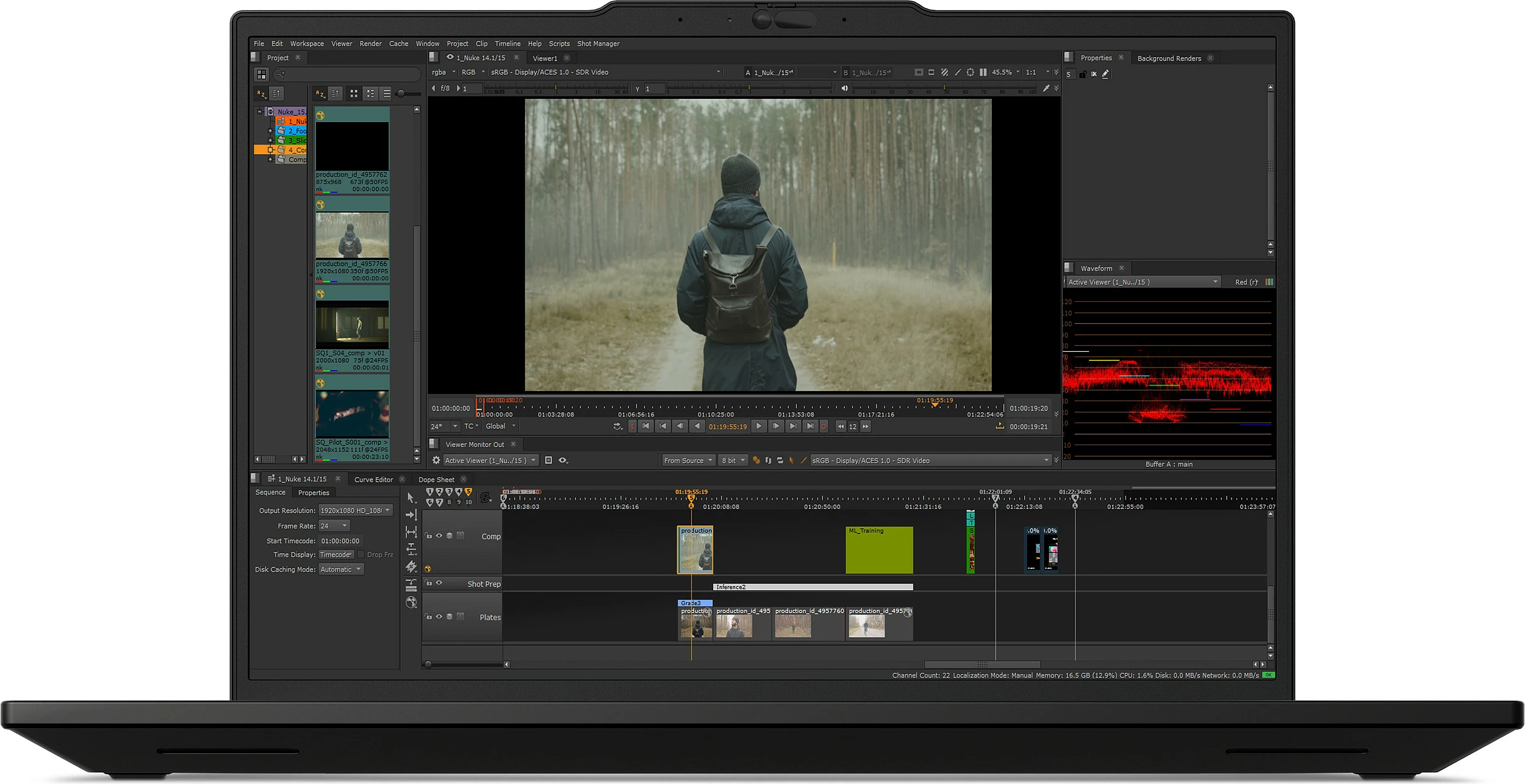Select SQ_Pilot_S001_comp thumbnail in project bin

pyautogui.click(x=352, y=414)
